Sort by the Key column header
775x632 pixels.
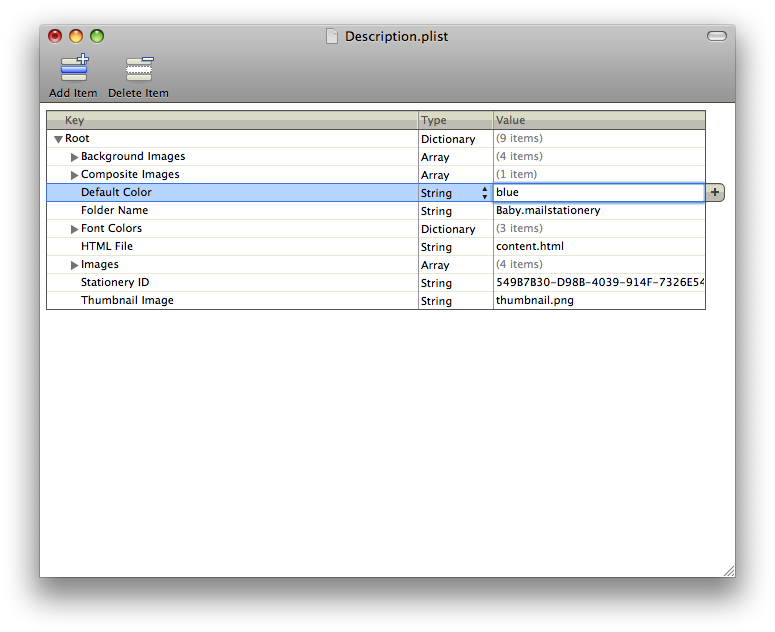click(x=232, y=120)
